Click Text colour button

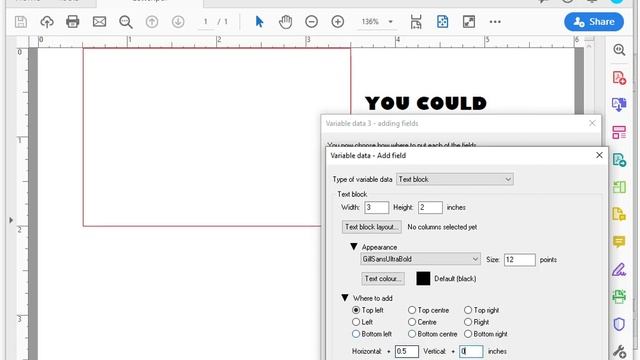click(x=382, y=279)
